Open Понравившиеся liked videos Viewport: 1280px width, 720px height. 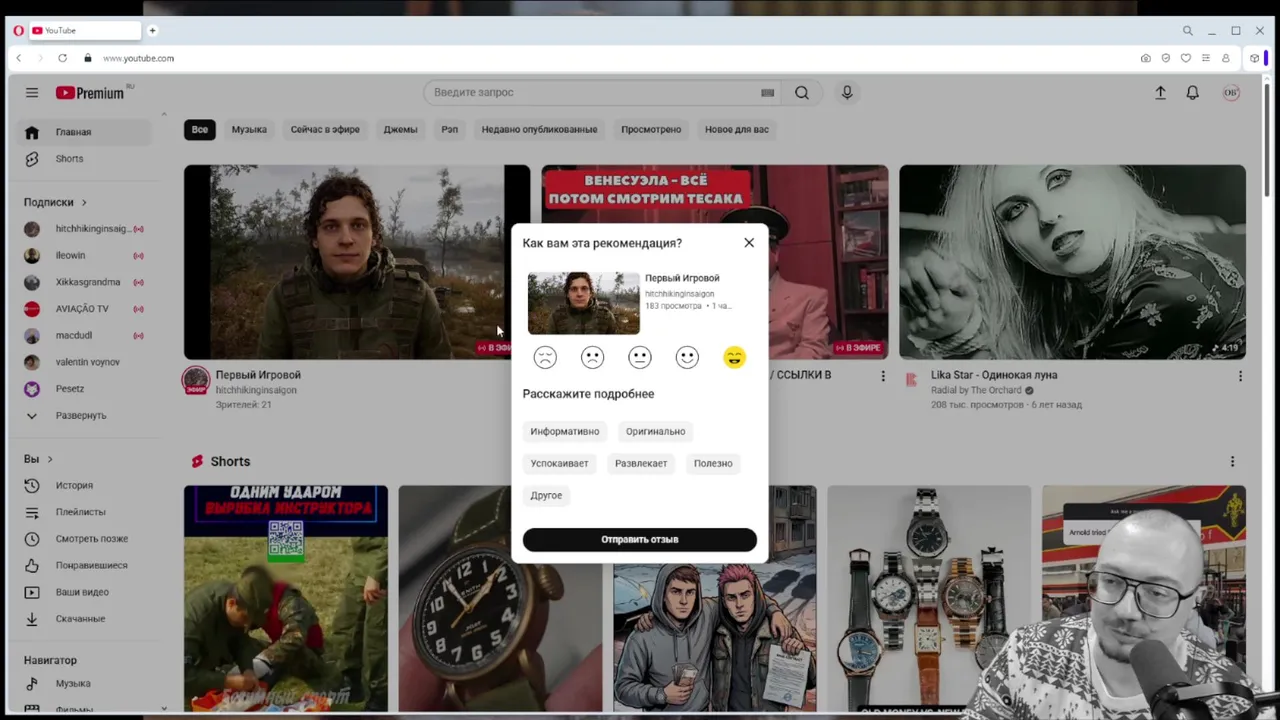[x=82, y=565]
